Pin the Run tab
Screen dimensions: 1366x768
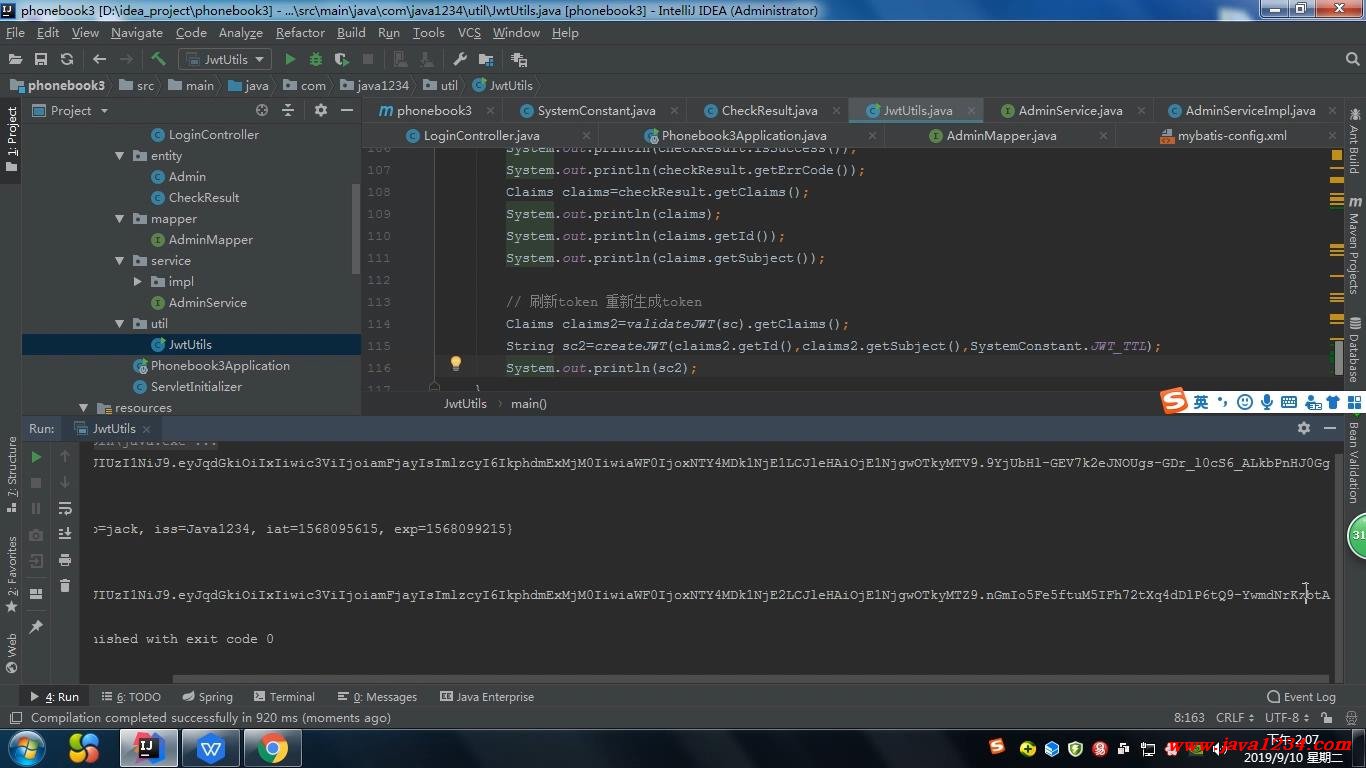36,626
